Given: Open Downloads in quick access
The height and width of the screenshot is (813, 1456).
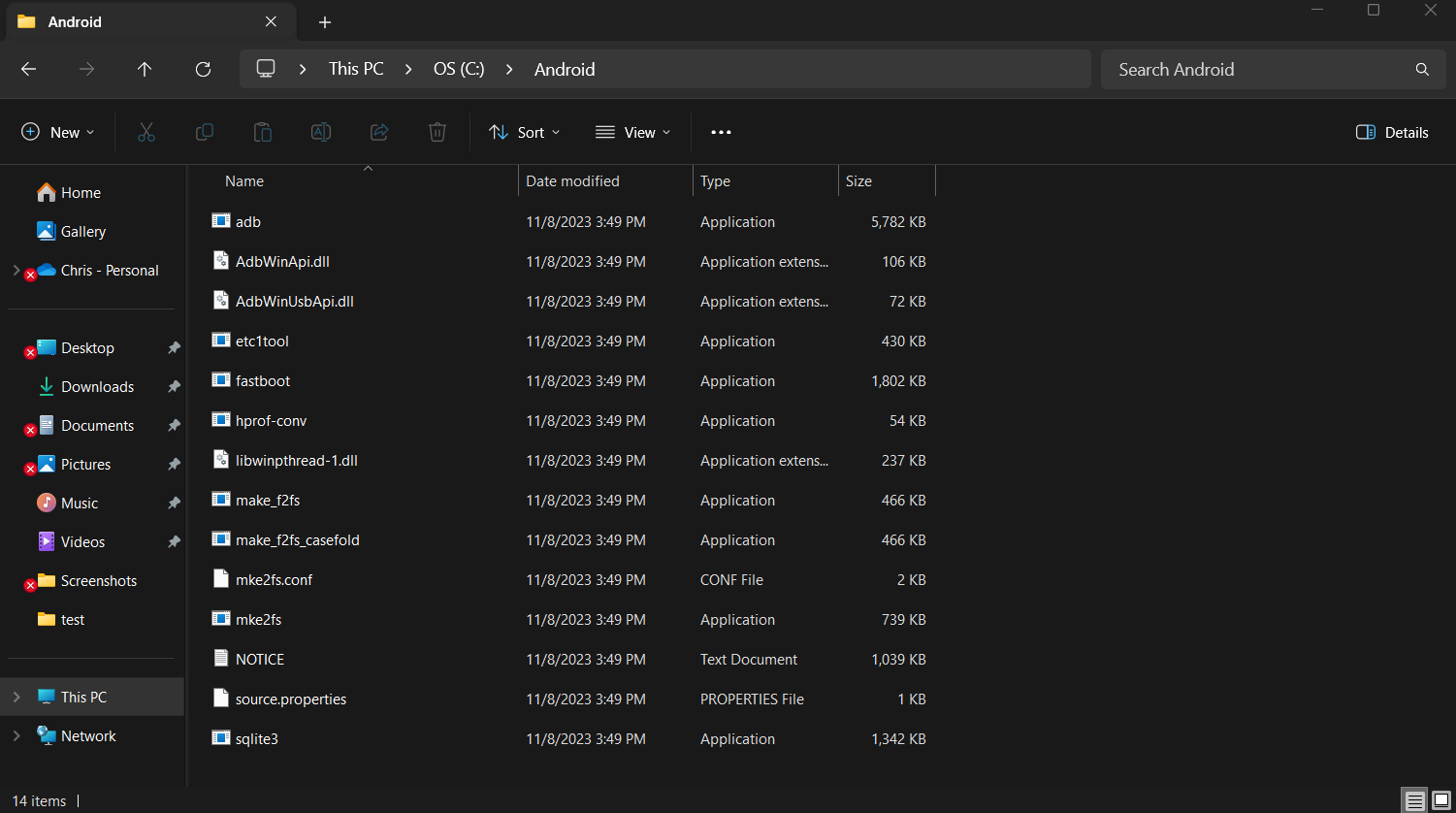Looking at the screenshot, I should [x=97, y=386].
